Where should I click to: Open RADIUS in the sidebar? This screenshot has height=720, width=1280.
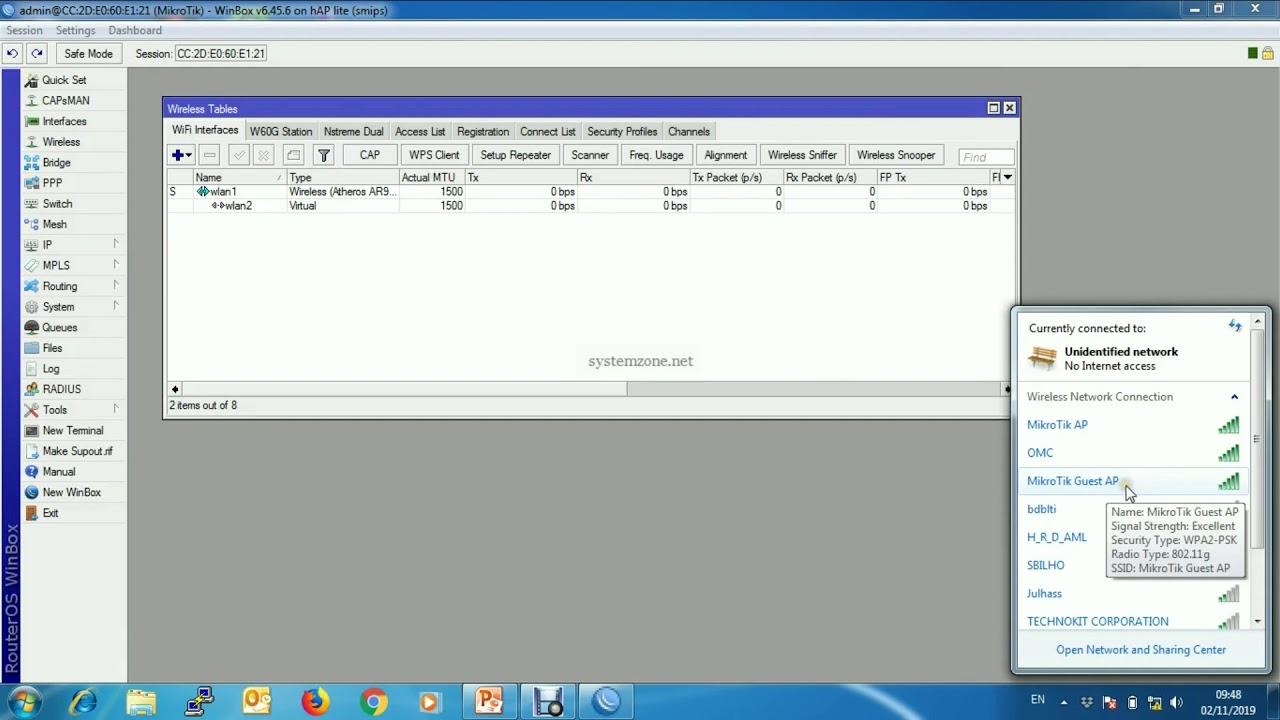[61, 389]
